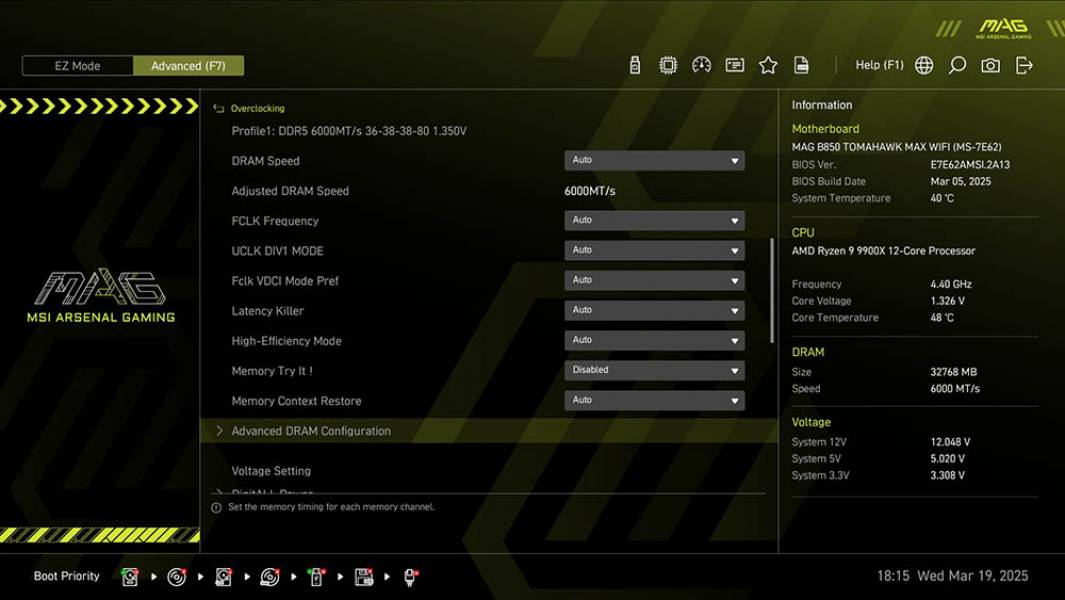Expand Advanced DRAM Configuration submenu

pos(489,431)
